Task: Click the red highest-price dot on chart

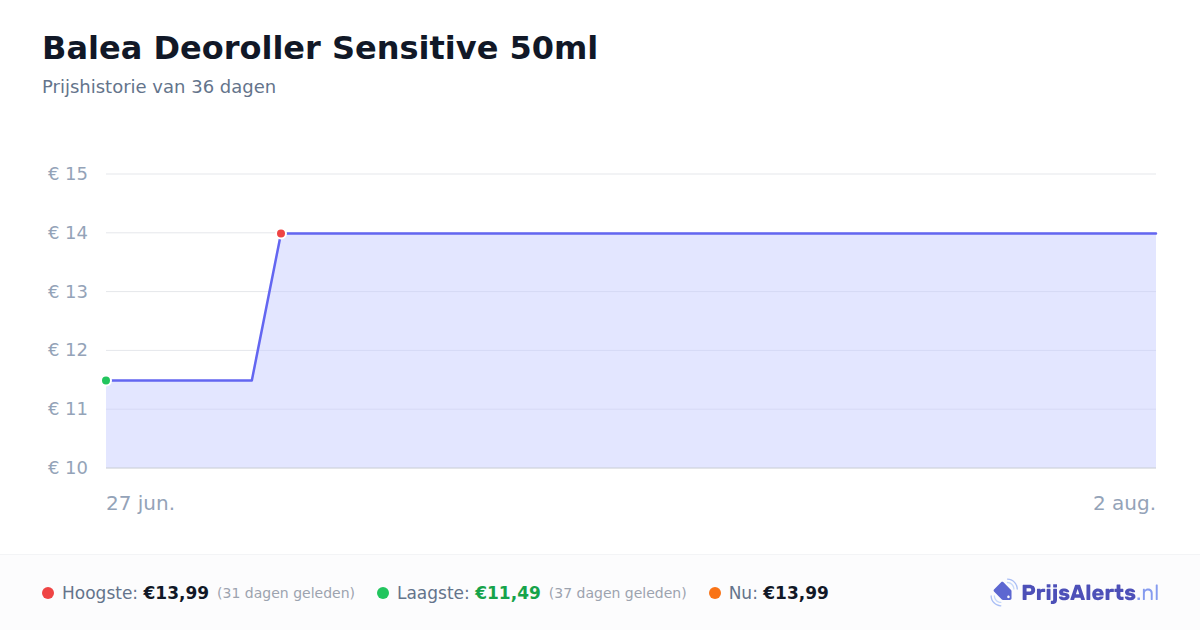Action: [x=281, y=233]
